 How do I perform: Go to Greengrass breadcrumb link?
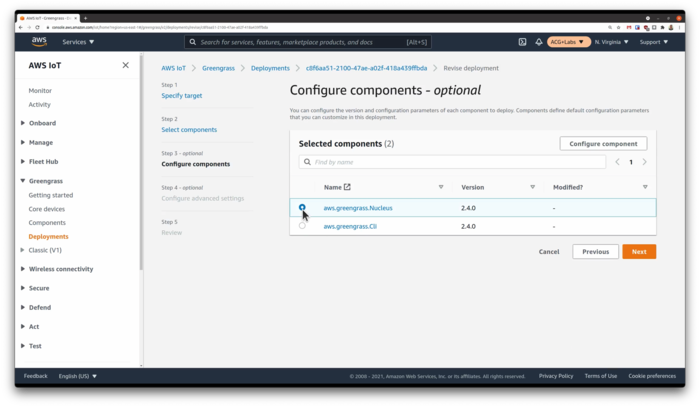pos(218,68)
